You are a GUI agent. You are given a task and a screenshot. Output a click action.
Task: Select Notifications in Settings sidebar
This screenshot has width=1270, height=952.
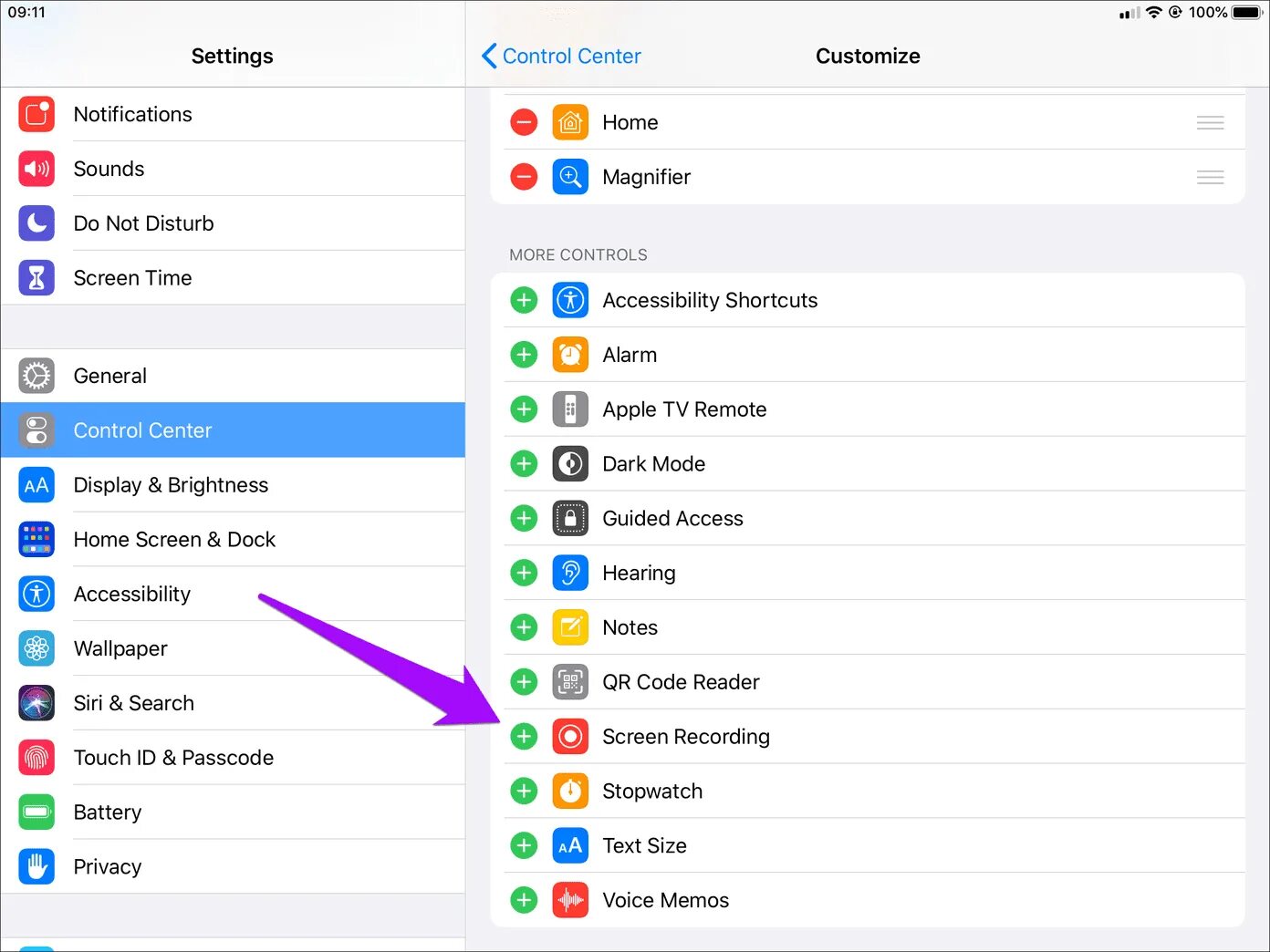[132, 115]
